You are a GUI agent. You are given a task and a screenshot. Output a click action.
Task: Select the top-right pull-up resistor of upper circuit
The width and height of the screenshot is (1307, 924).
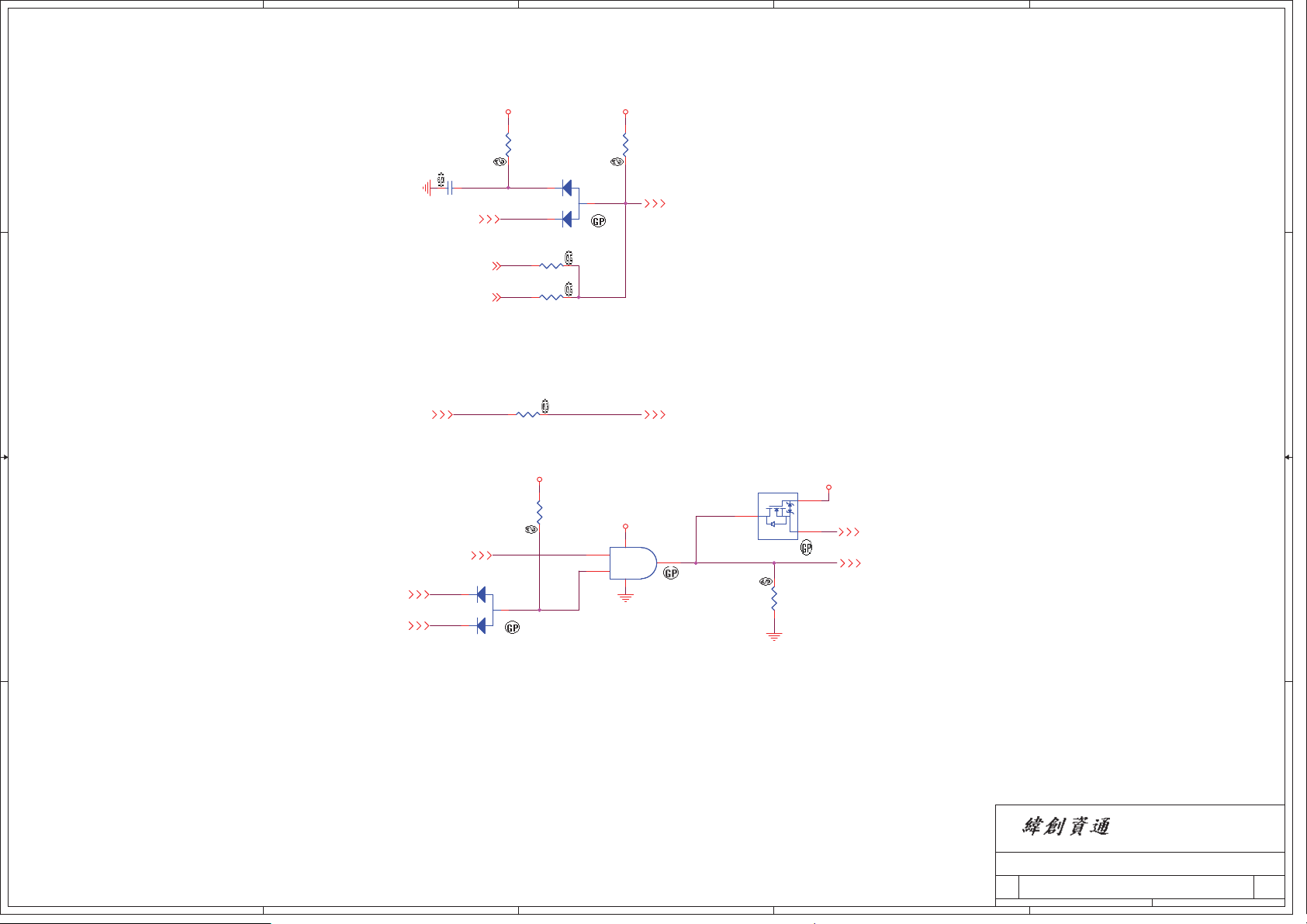pyautogui.click(x=625, y=144)
